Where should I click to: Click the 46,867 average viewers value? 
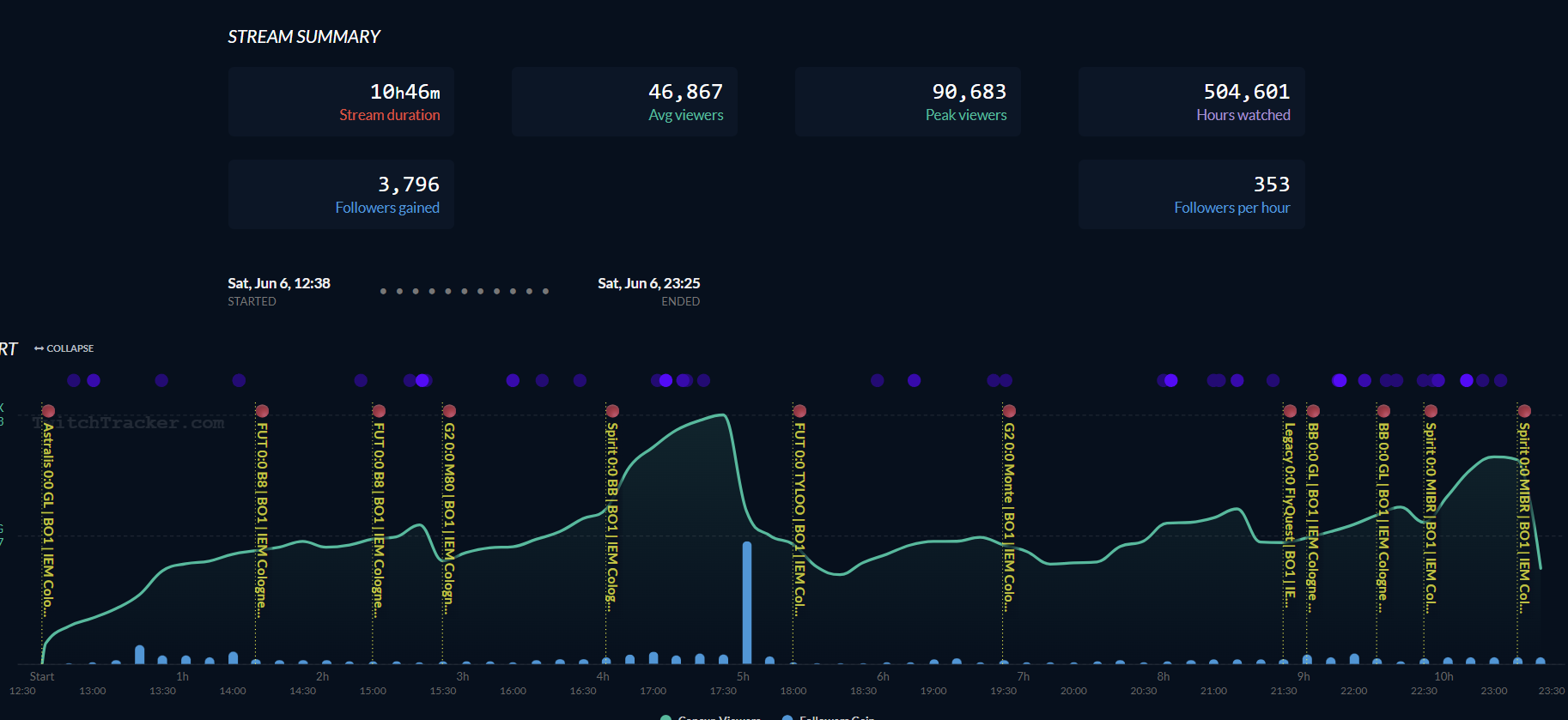point(685,92)
